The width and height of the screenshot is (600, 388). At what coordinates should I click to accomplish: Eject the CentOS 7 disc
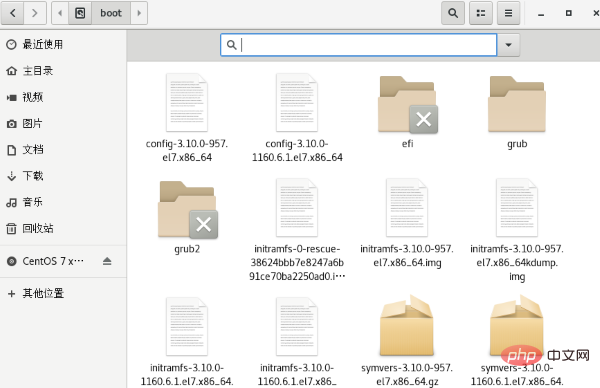[x=107, y=261]
